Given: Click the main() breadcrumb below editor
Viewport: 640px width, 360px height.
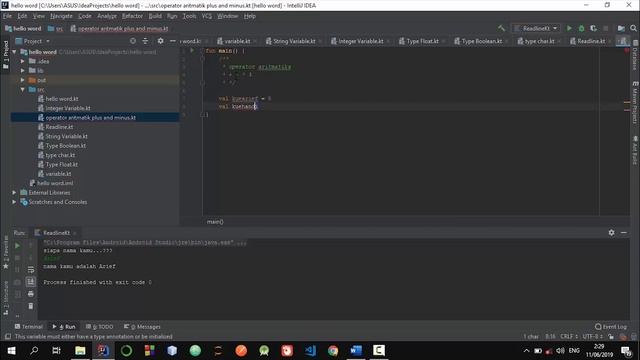Looking at the screenshot, I should [215, 222].
